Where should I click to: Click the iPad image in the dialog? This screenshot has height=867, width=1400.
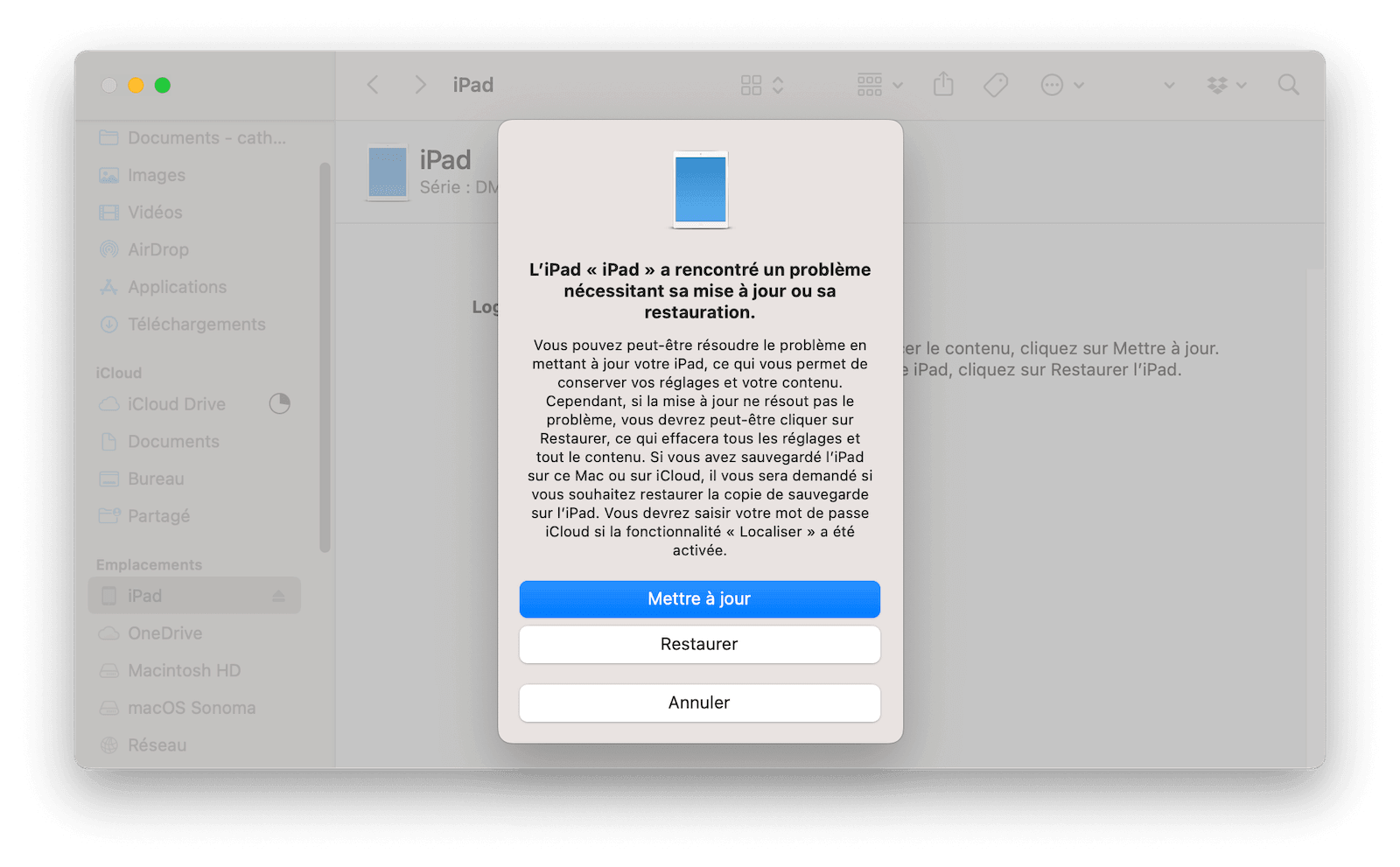pyautogui.click(x=701, y=190)
